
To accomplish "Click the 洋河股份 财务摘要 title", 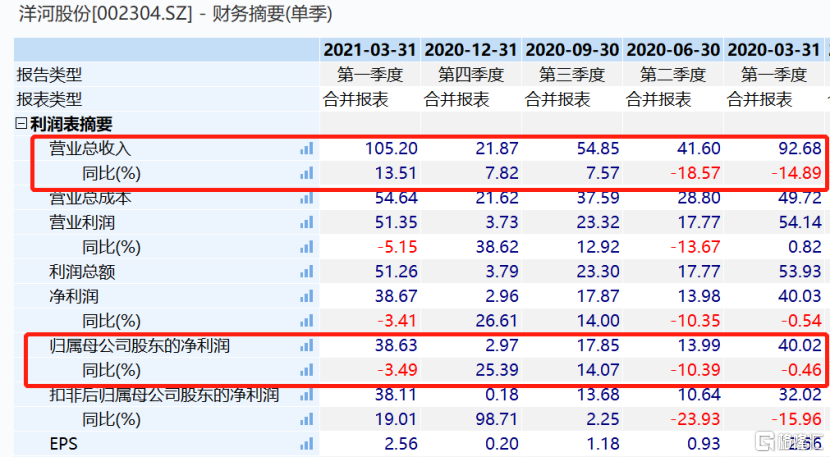I will (175, 14).
